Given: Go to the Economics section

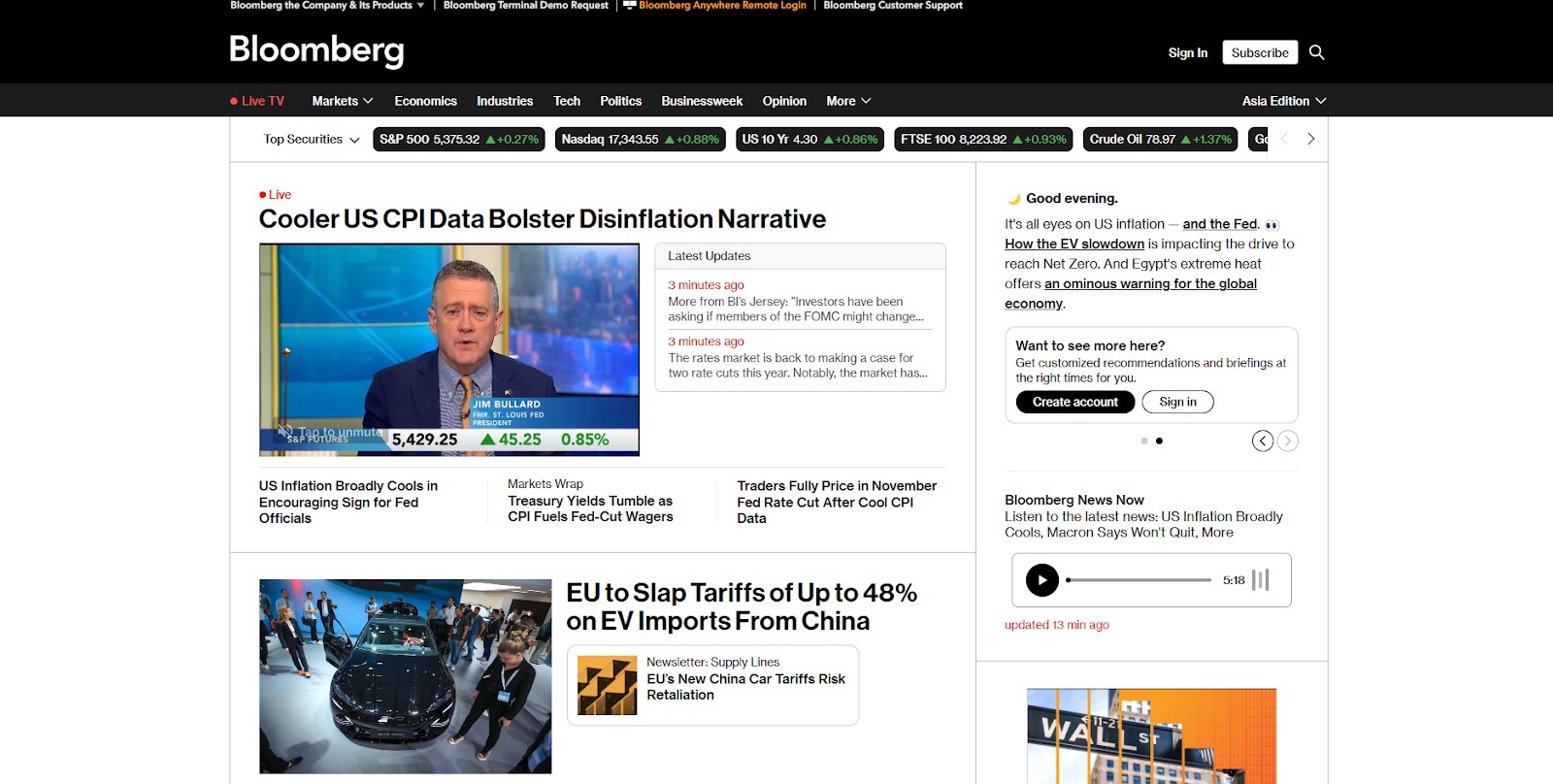Looking at the screenshot, I should (425, 101).
